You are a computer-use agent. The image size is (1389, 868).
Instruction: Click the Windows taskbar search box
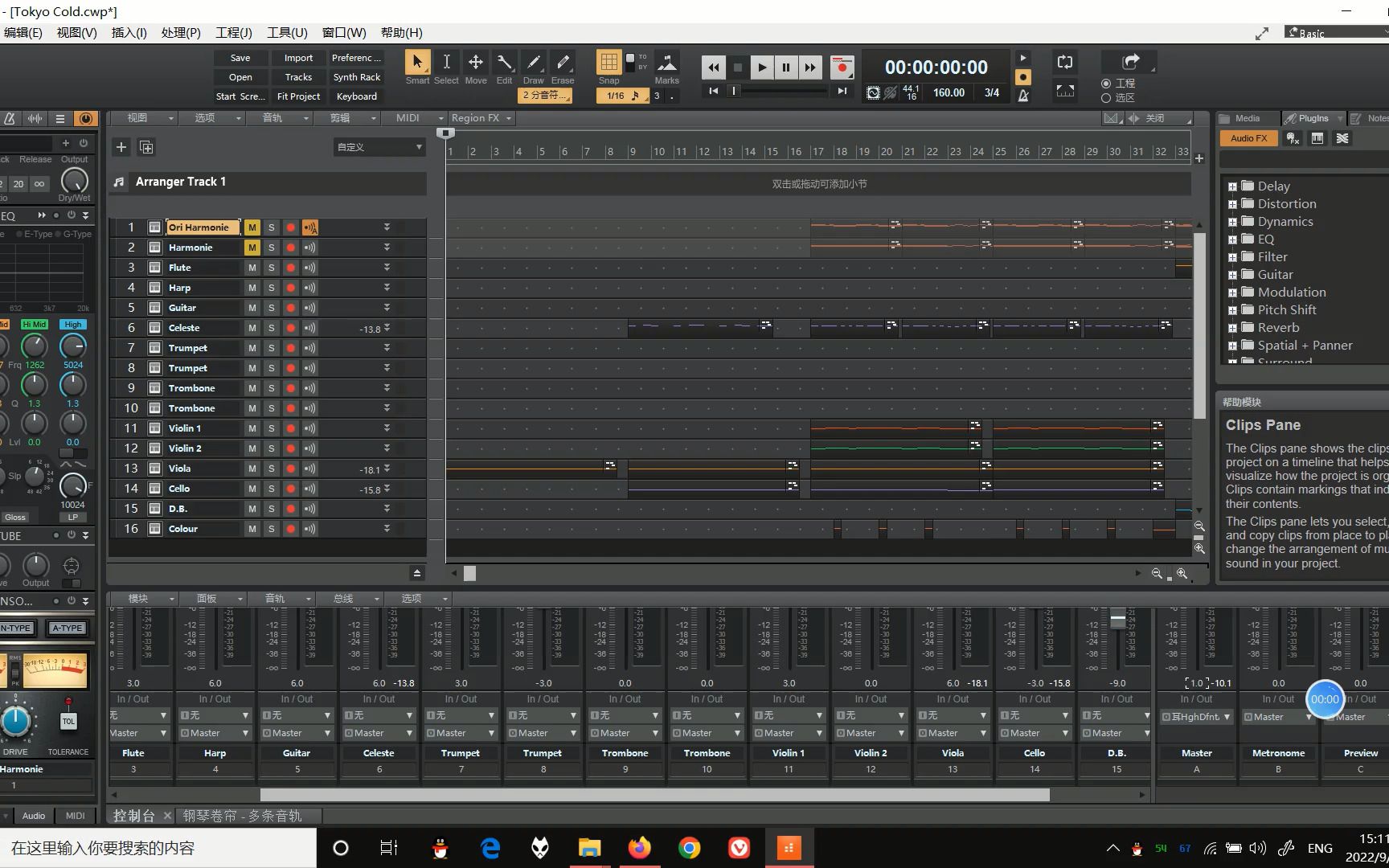(158, 848)
